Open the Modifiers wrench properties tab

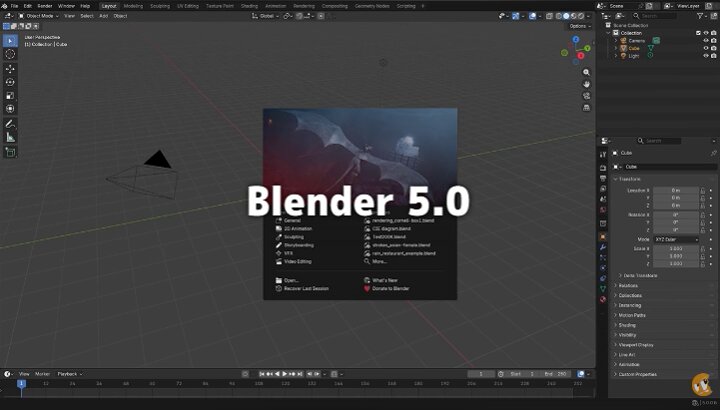pos(603,247)
